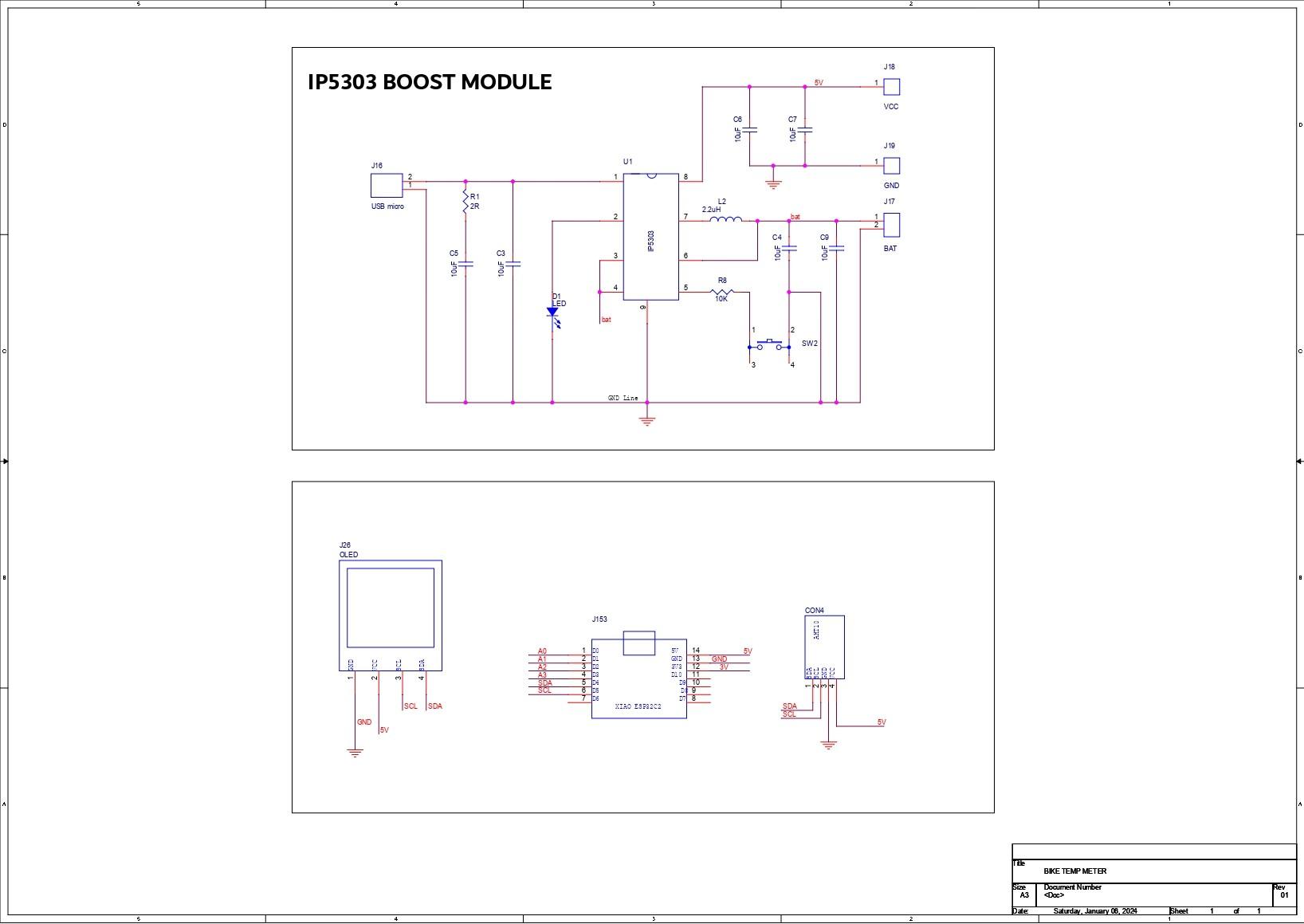Click the D1 LED diode symbol
Viewport: 1304px width, 924px height.
click(x=552, y=317)
